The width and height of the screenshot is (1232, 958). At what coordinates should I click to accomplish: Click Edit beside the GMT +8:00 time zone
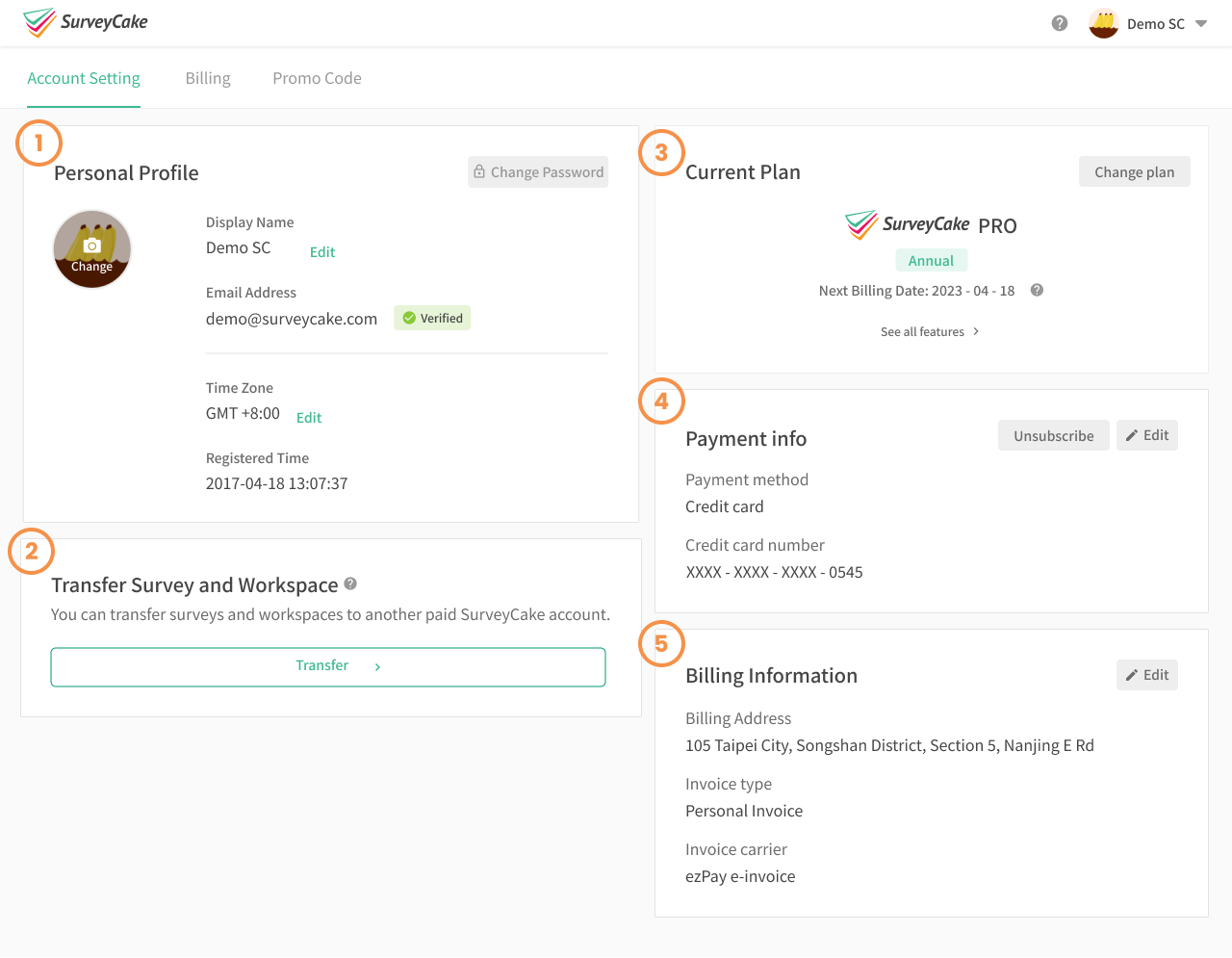[308, 417]
